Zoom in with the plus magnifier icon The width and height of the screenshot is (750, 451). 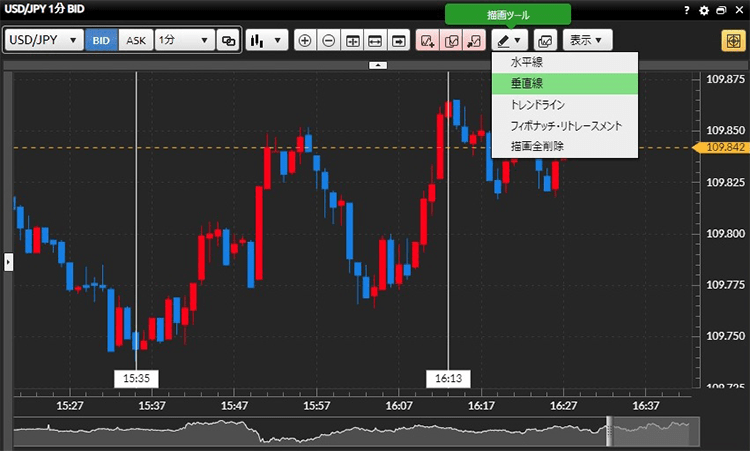[x=305, y=41]
